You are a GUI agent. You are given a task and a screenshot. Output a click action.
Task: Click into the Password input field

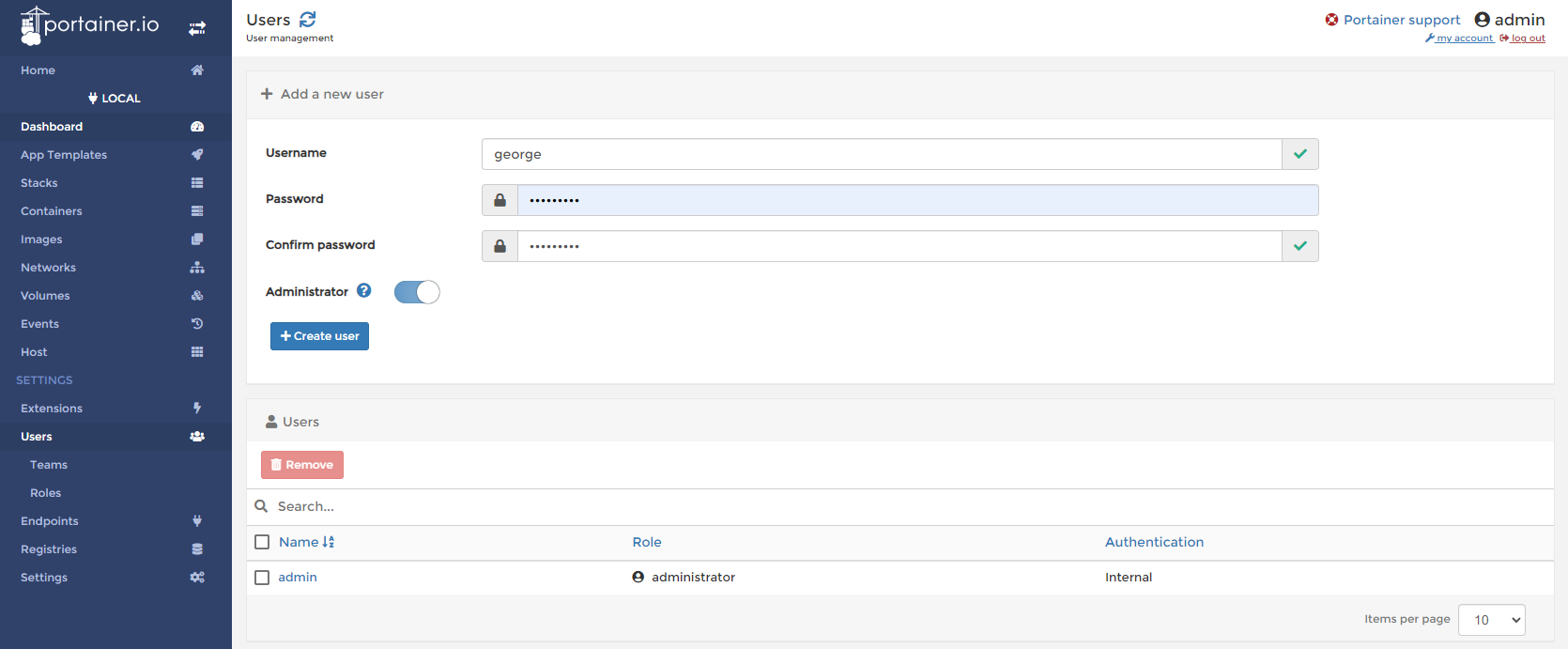[x=917, y=200]
